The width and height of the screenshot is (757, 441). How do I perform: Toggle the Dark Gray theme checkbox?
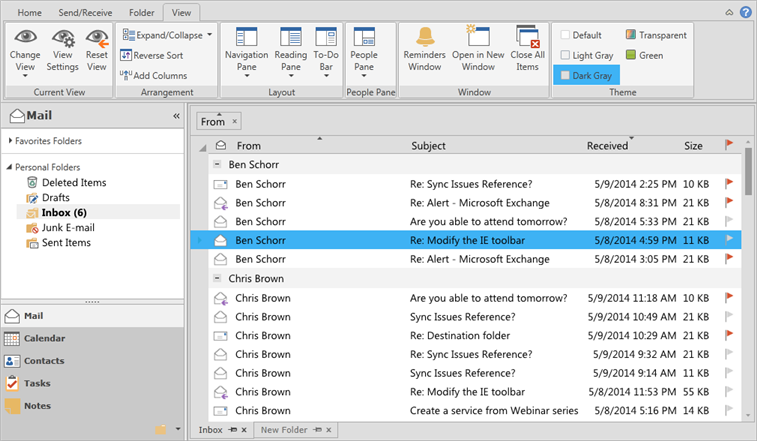[x=566, y=75]
